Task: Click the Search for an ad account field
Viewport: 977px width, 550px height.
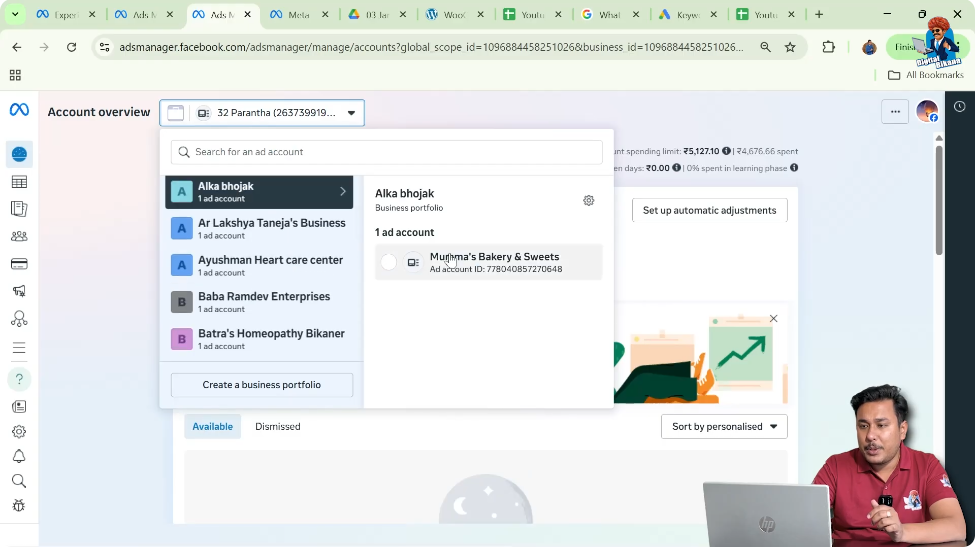Action: pos(386,152)
